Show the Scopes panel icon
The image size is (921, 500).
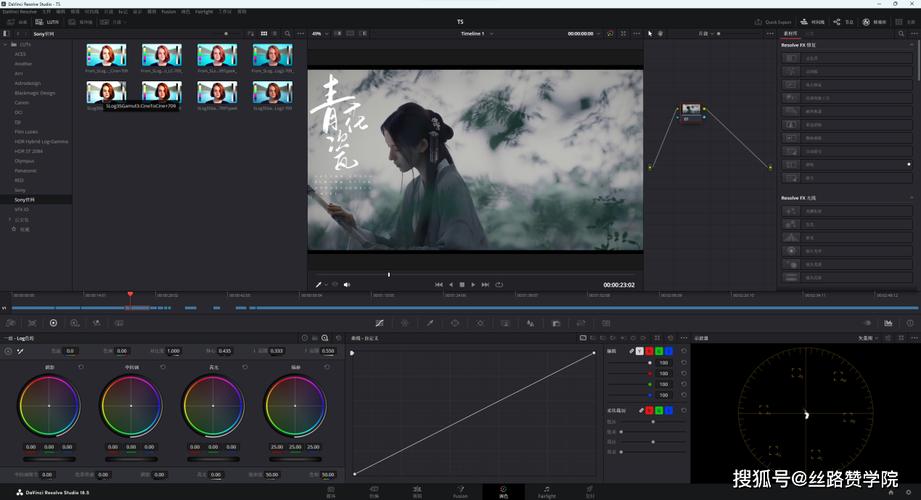[x=888, y=323]
